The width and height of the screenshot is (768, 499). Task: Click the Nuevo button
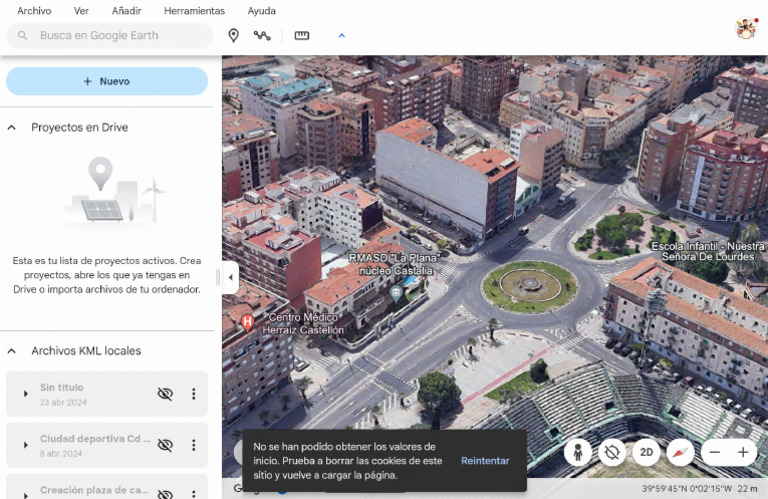pyautogui.click(x=107, y=81)
